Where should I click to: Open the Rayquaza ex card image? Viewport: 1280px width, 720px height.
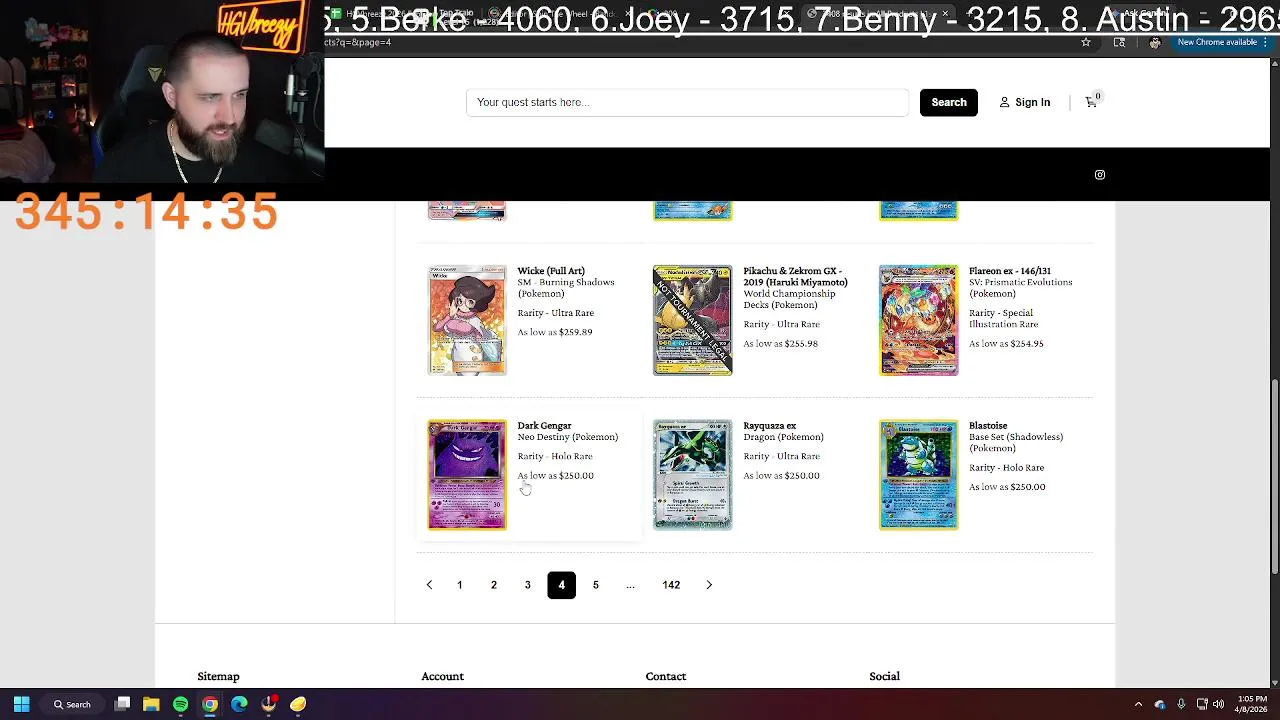[x=692, y=475]
